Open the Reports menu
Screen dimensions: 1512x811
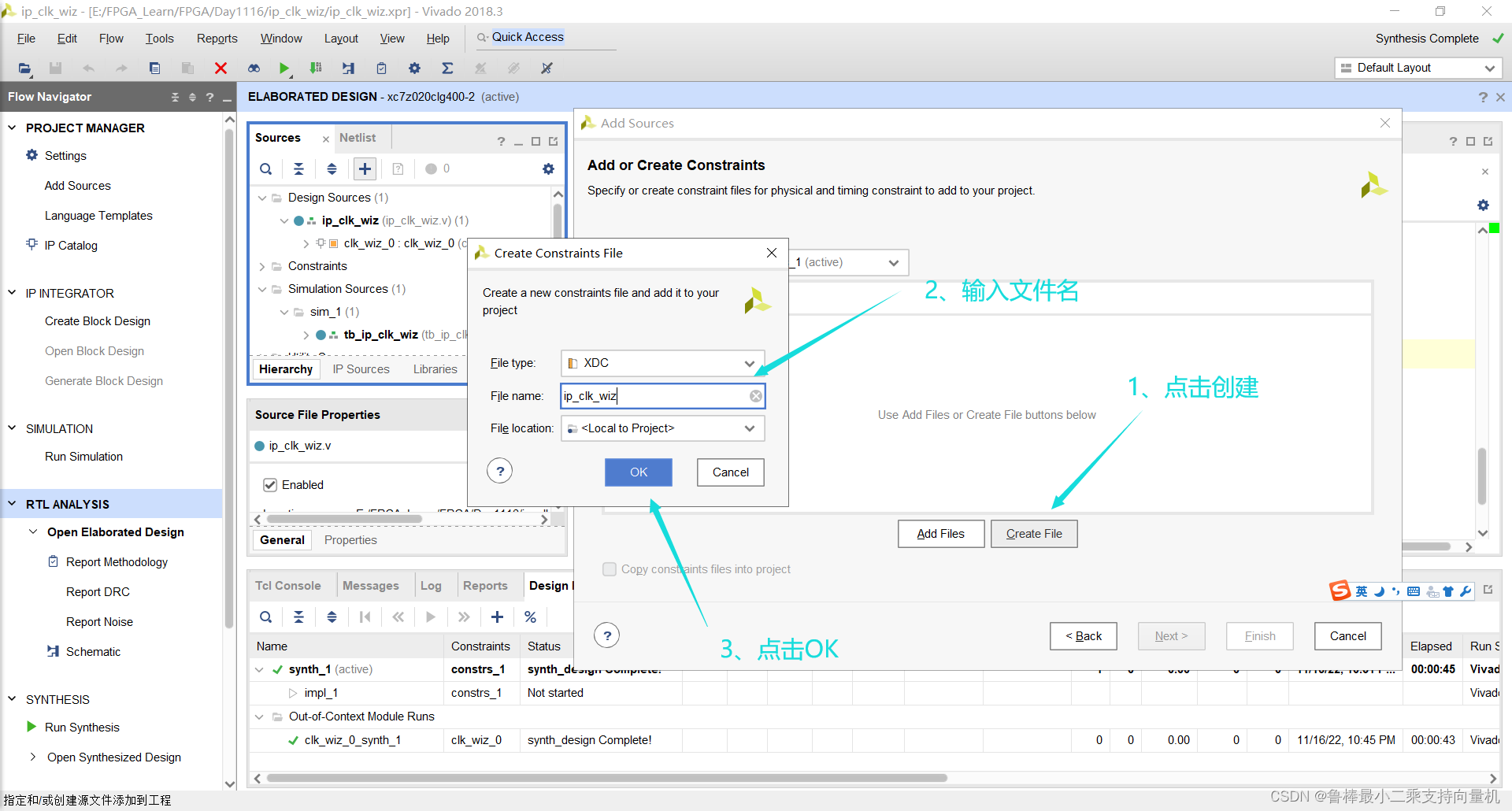click(x=217, y=39)
